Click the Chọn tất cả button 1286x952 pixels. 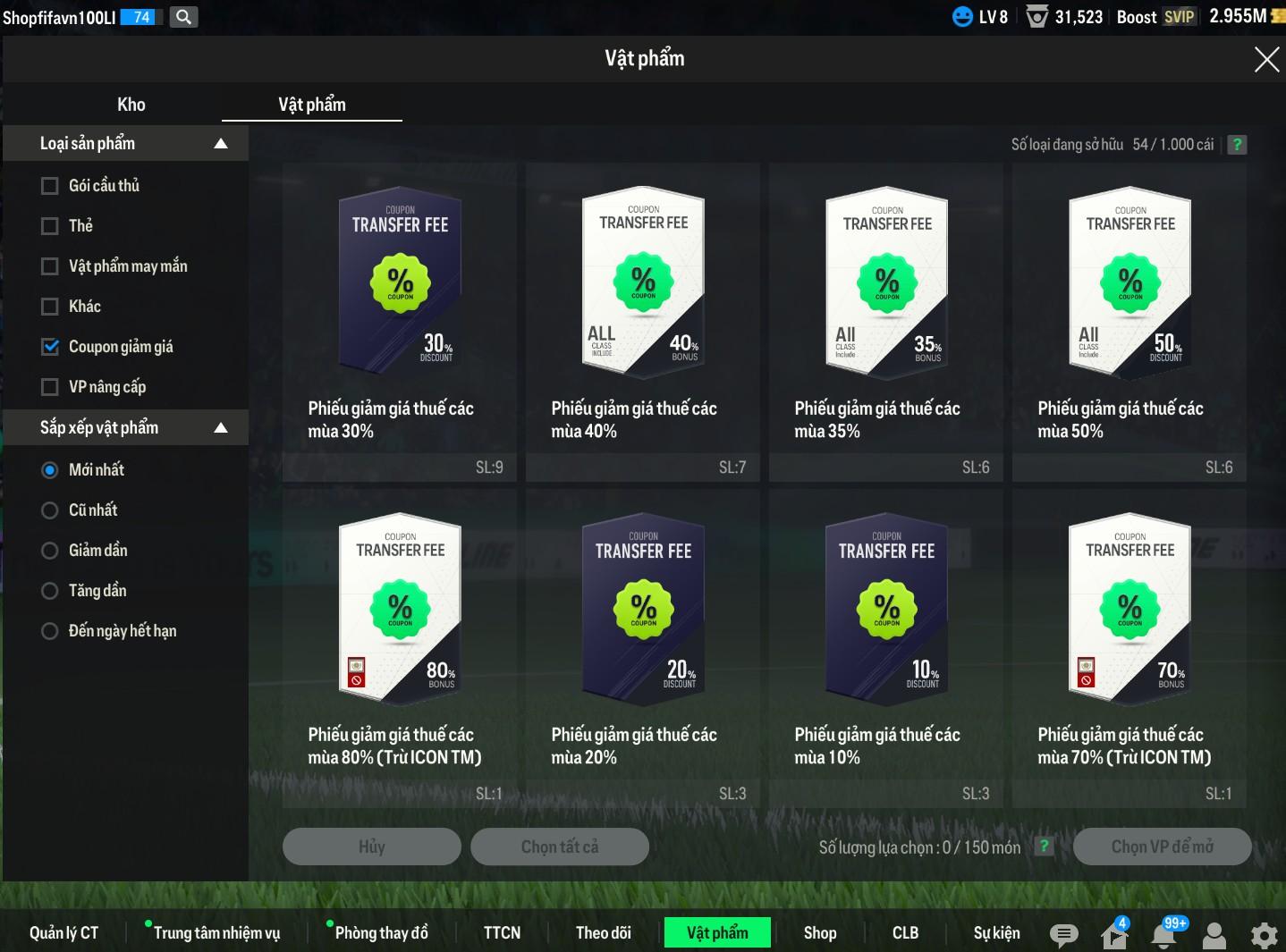(x=560, y=847)
